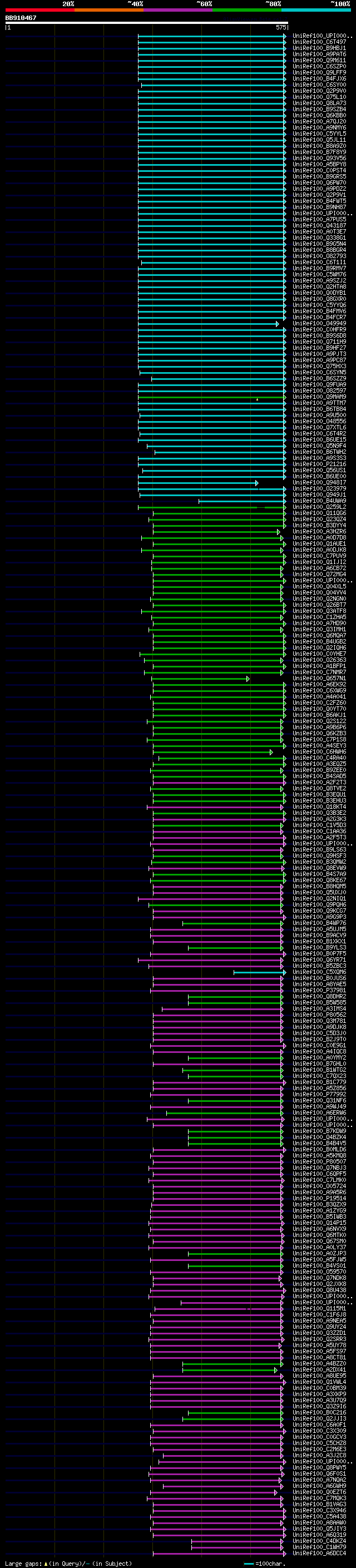Select the UniRef100_B4FMV6 entry
This screenshot has width=356, height=1568.
[x=319, y=311]
